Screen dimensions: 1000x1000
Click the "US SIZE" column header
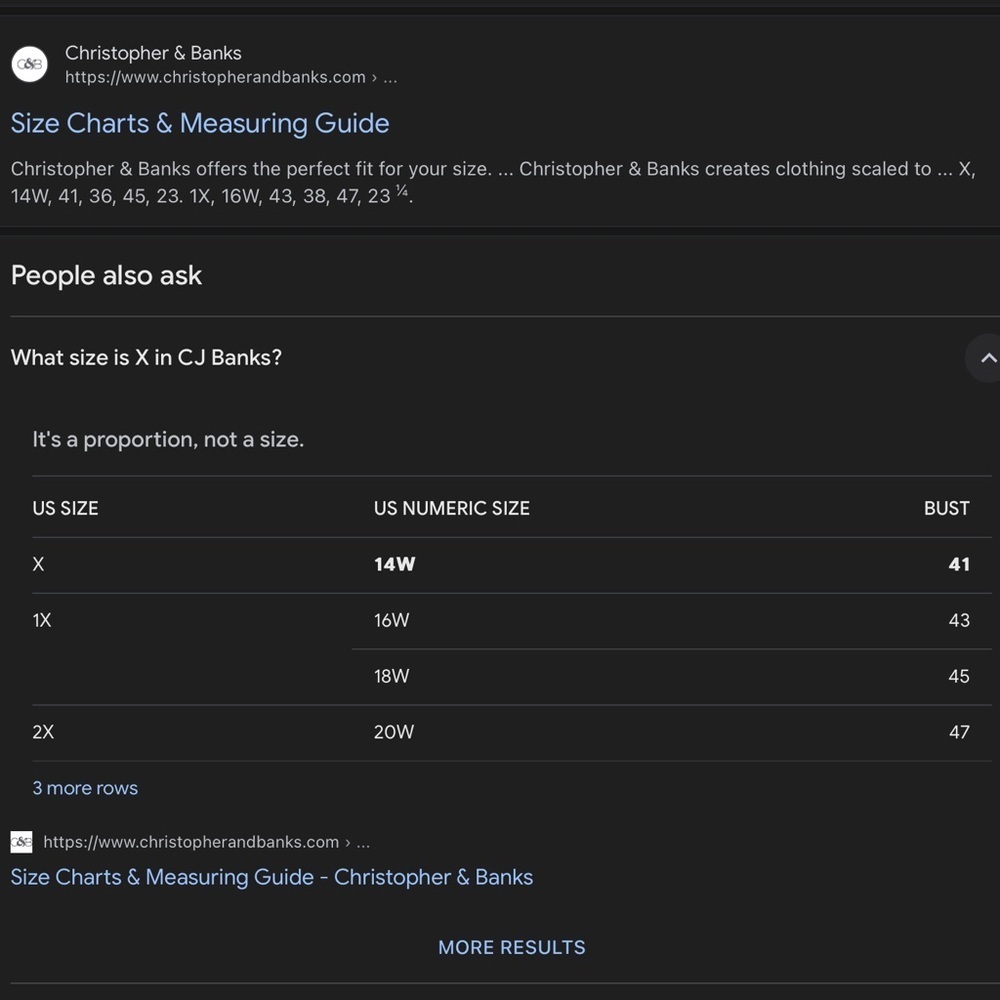point(65,508)
